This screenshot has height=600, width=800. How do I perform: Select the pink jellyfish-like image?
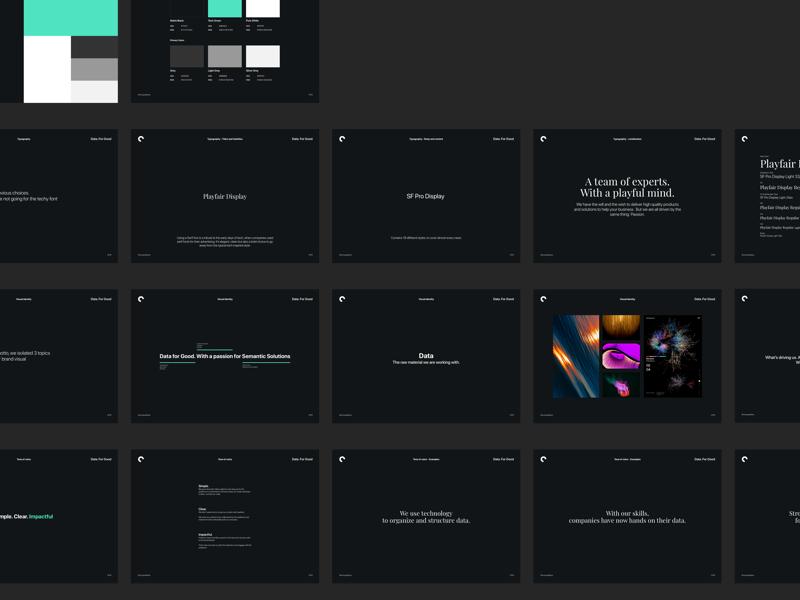click(x=621, y=385)
